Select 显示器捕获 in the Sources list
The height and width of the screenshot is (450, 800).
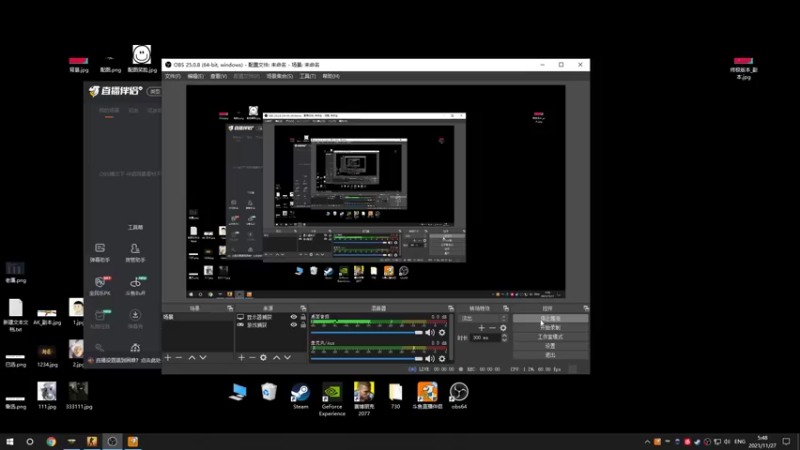(x=260, y=317)
